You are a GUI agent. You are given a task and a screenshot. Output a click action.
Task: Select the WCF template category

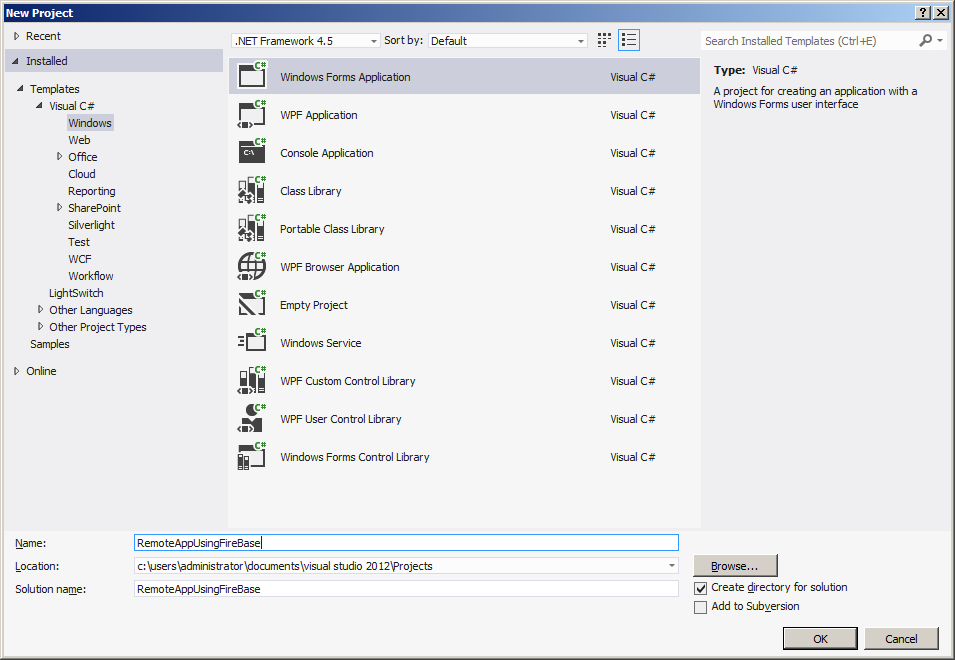[x=80, y=259]
